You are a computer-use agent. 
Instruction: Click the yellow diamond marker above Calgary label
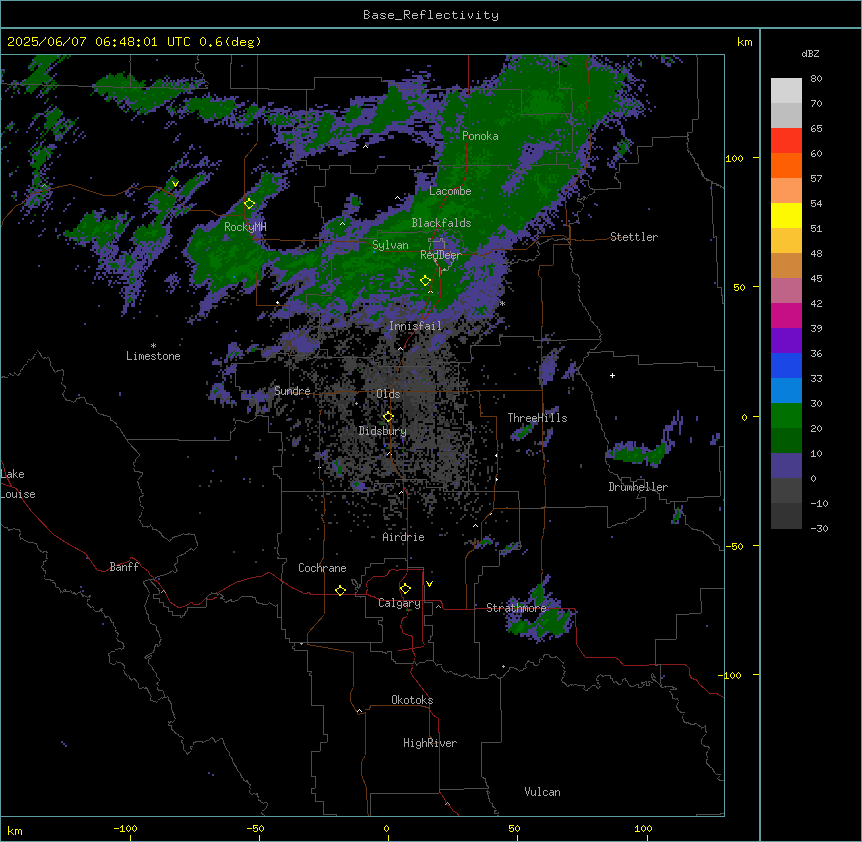click(x=405, y=589)
